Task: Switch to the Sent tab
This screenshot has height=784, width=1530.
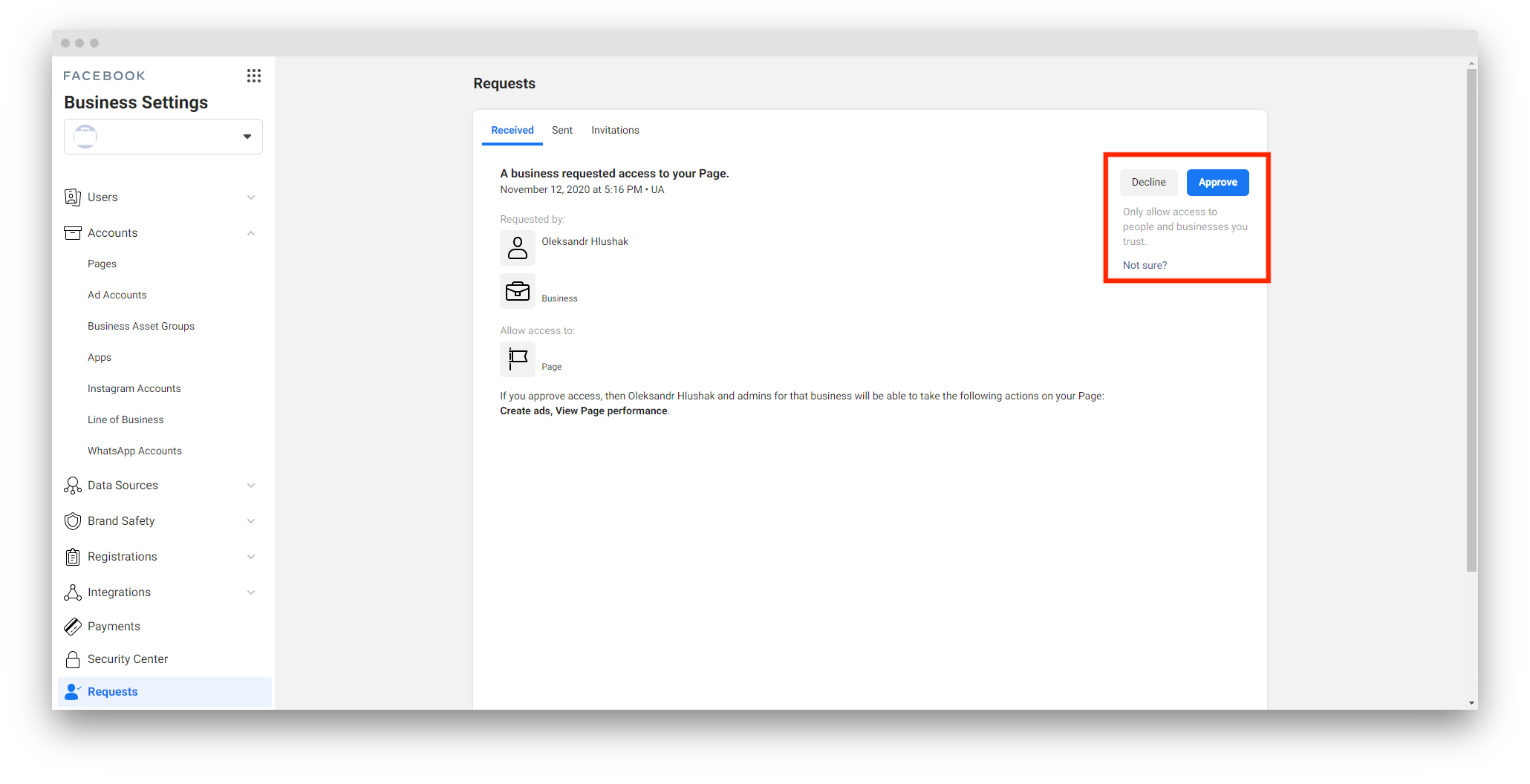Action: tap(562, 130)
